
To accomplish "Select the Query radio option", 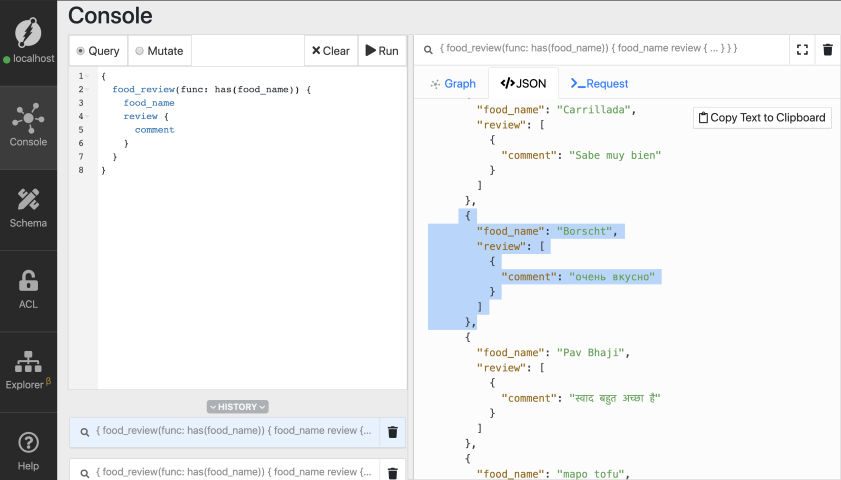I will [98, 51].
